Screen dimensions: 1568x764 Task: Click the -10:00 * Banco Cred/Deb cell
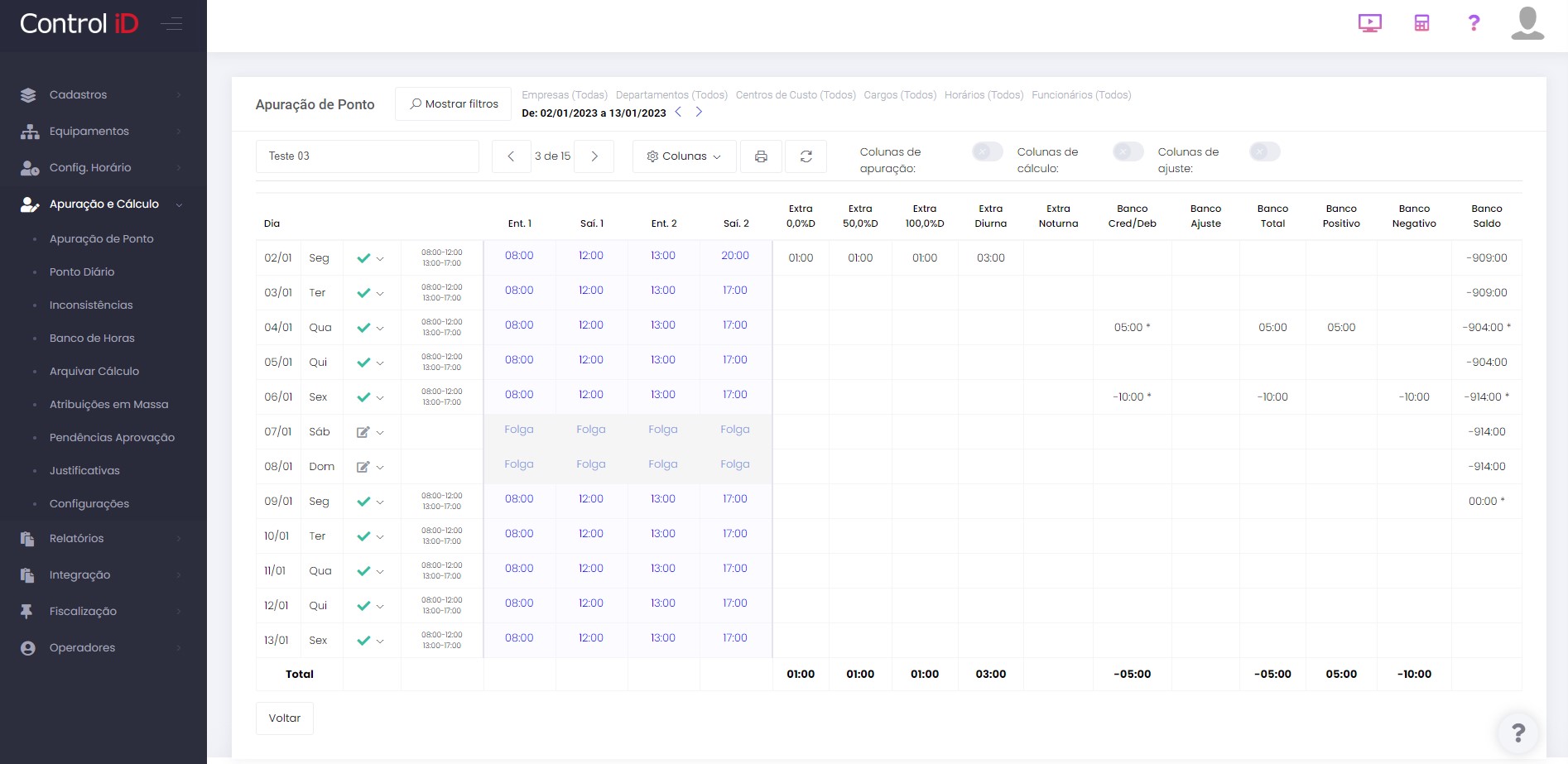point(1132,397)
